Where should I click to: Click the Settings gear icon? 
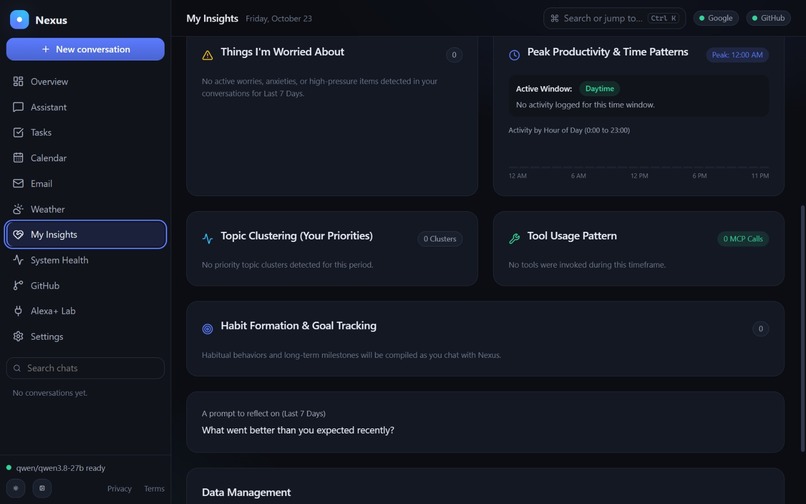click(18, 336)
